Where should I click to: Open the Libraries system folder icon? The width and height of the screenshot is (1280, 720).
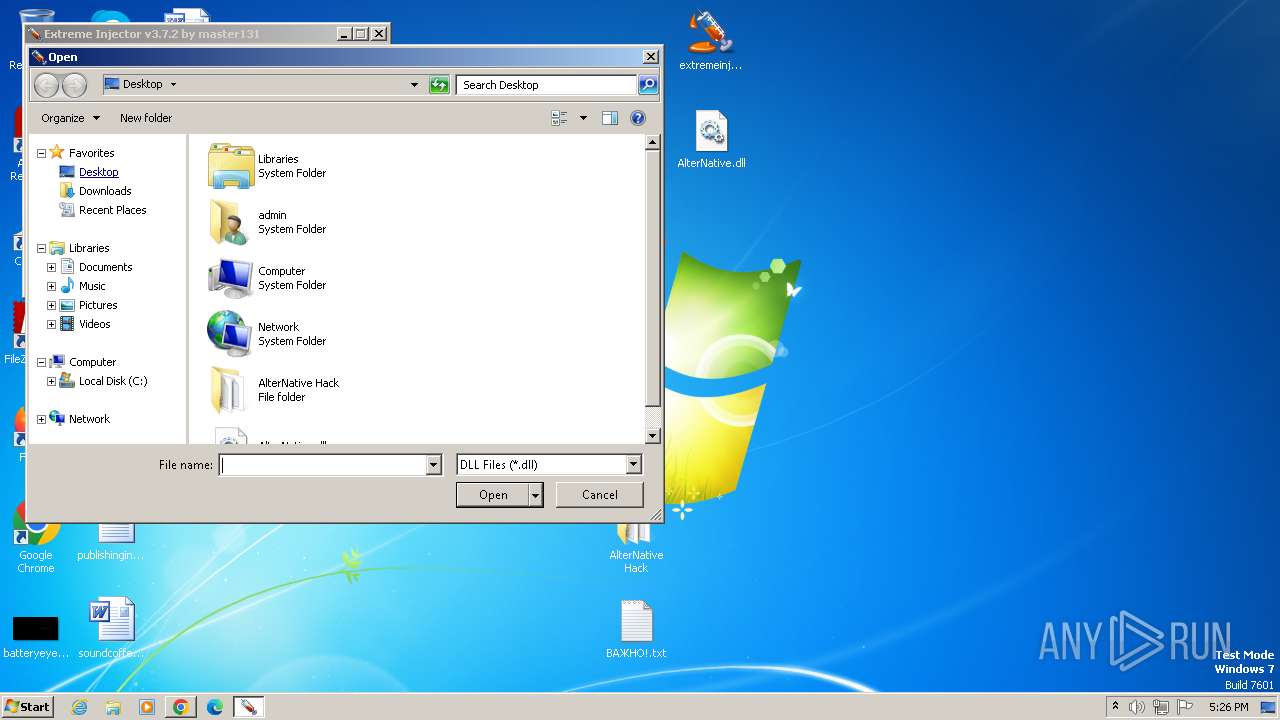click(x=231, y=166)
